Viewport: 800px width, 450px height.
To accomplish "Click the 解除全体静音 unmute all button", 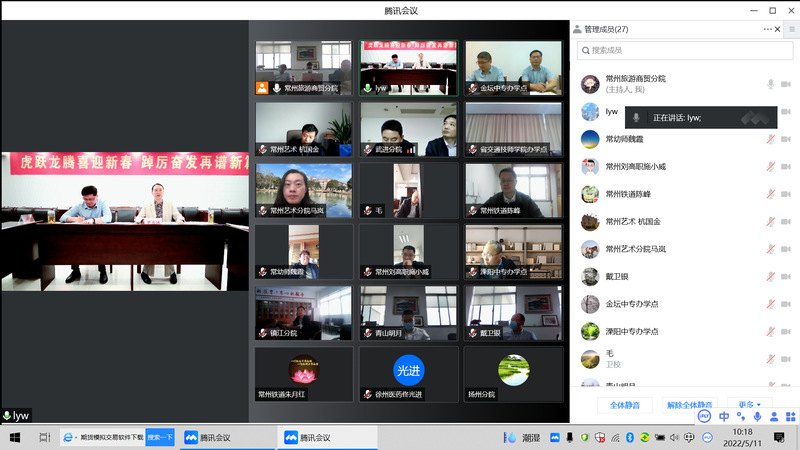I will tap(689, 405).
